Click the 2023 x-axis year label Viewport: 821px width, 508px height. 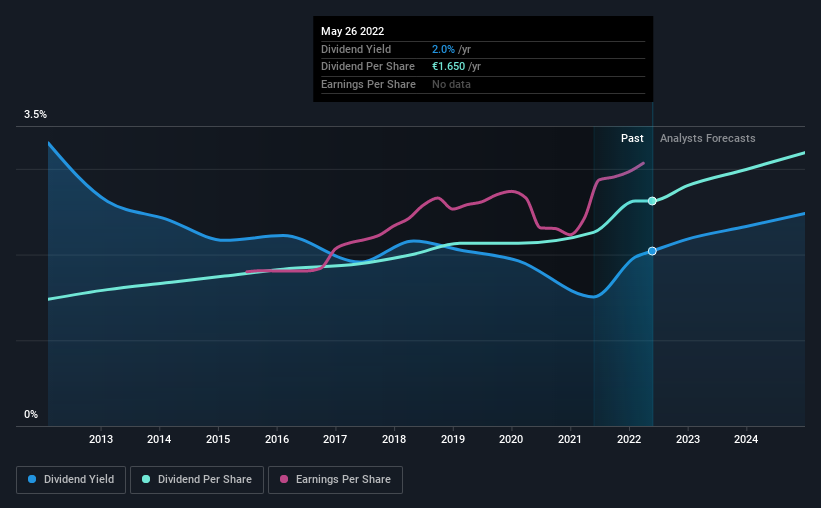coord(687,439)
